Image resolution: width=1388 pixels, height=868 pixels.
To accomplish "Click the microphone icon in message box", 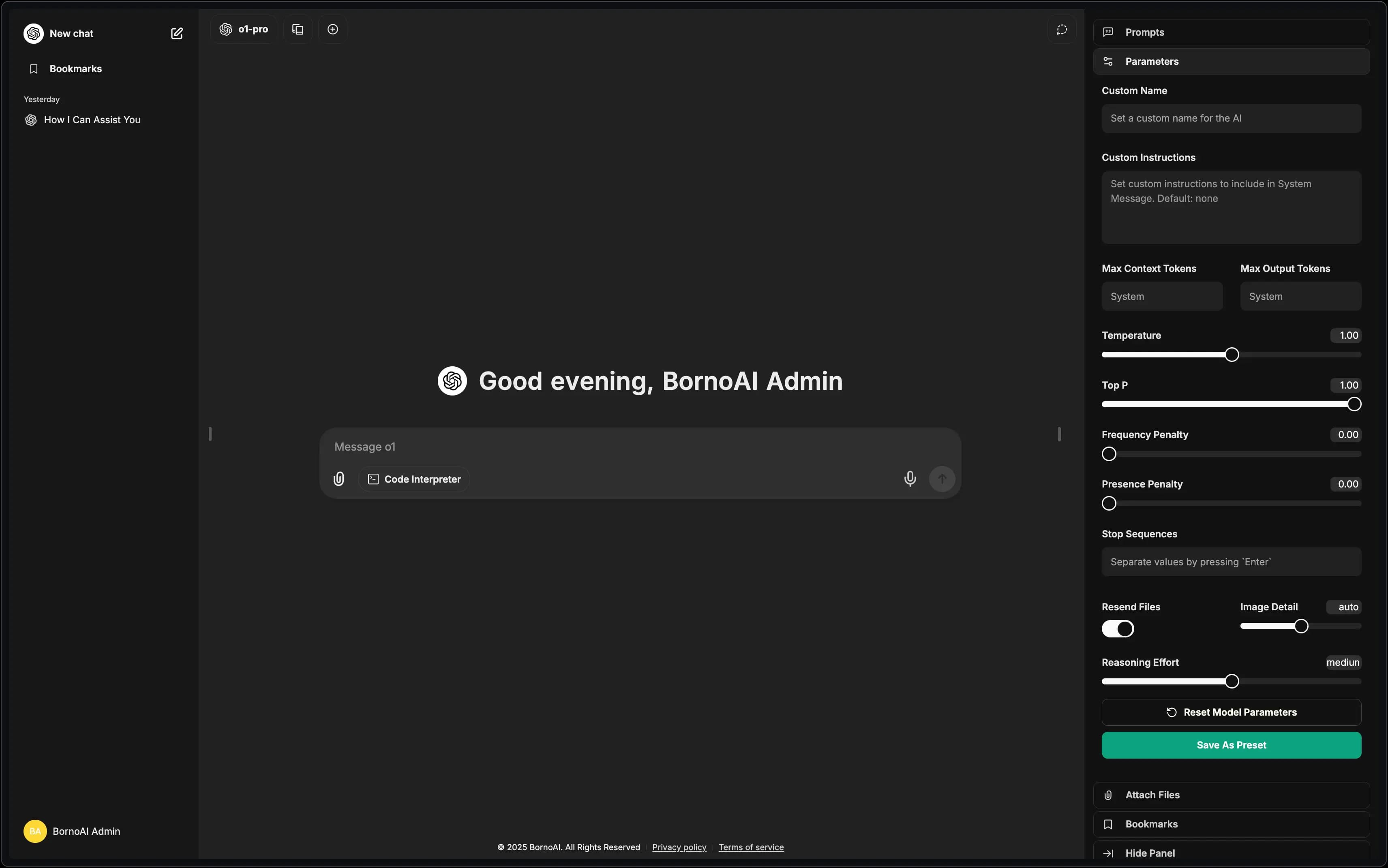I will (910, 479).
